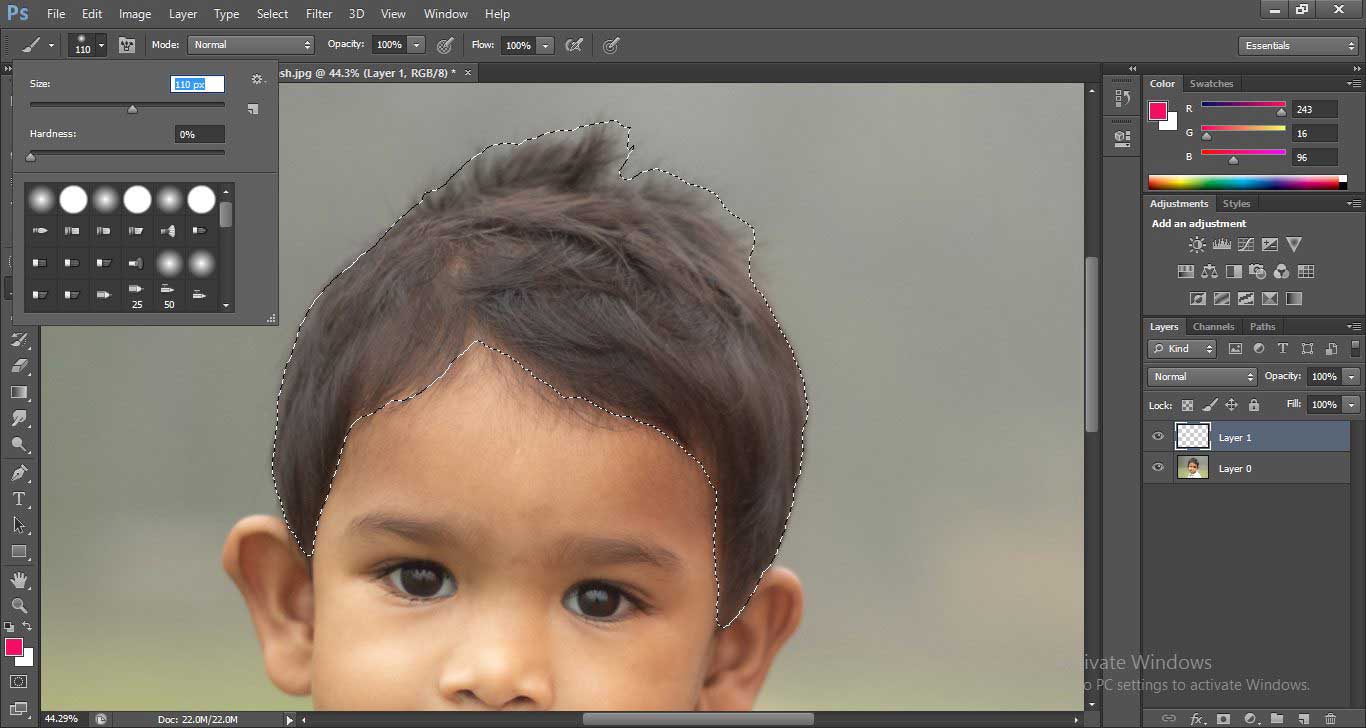Switch to the Channels tab
The height and width of the screenshot is (728, 1366).
click(1213, 326)
